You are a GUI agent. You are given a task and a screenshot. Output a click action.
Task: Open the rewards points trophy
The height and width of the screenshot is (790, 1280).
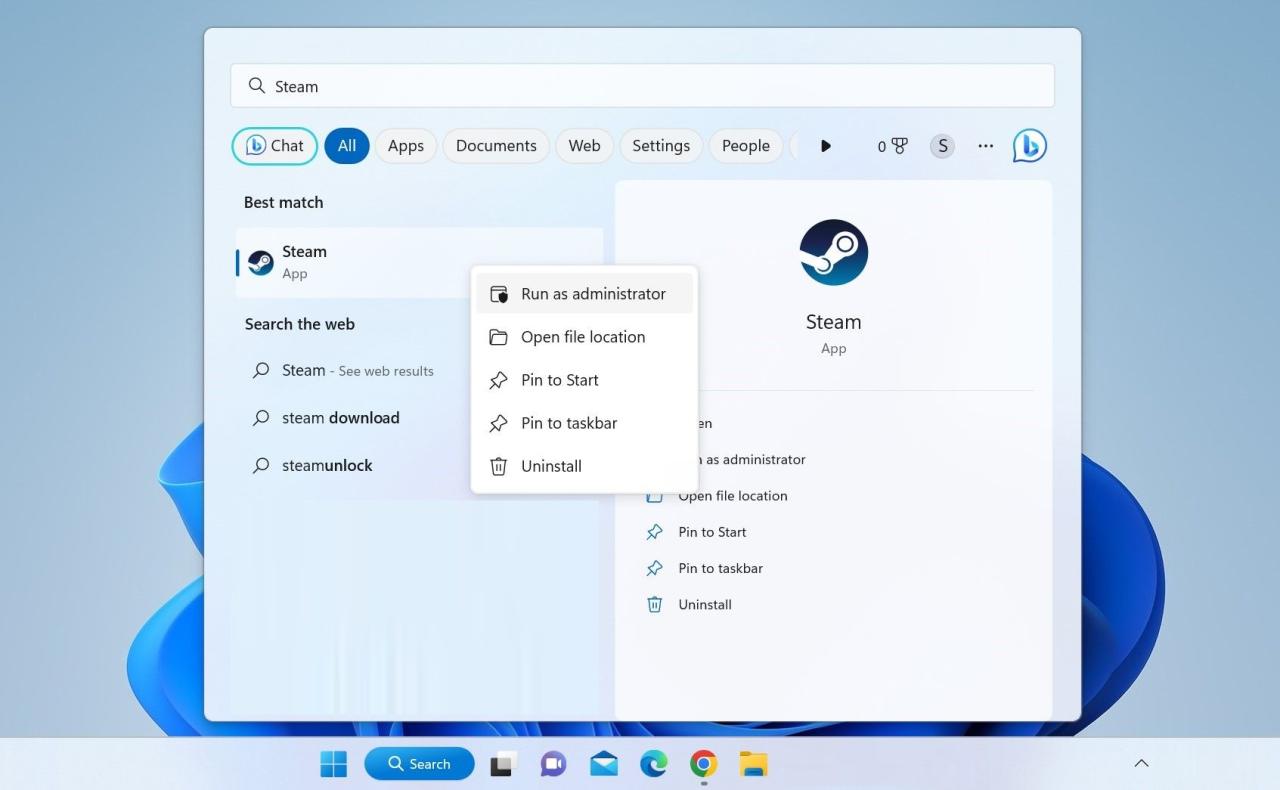click(x=893, y=146)
